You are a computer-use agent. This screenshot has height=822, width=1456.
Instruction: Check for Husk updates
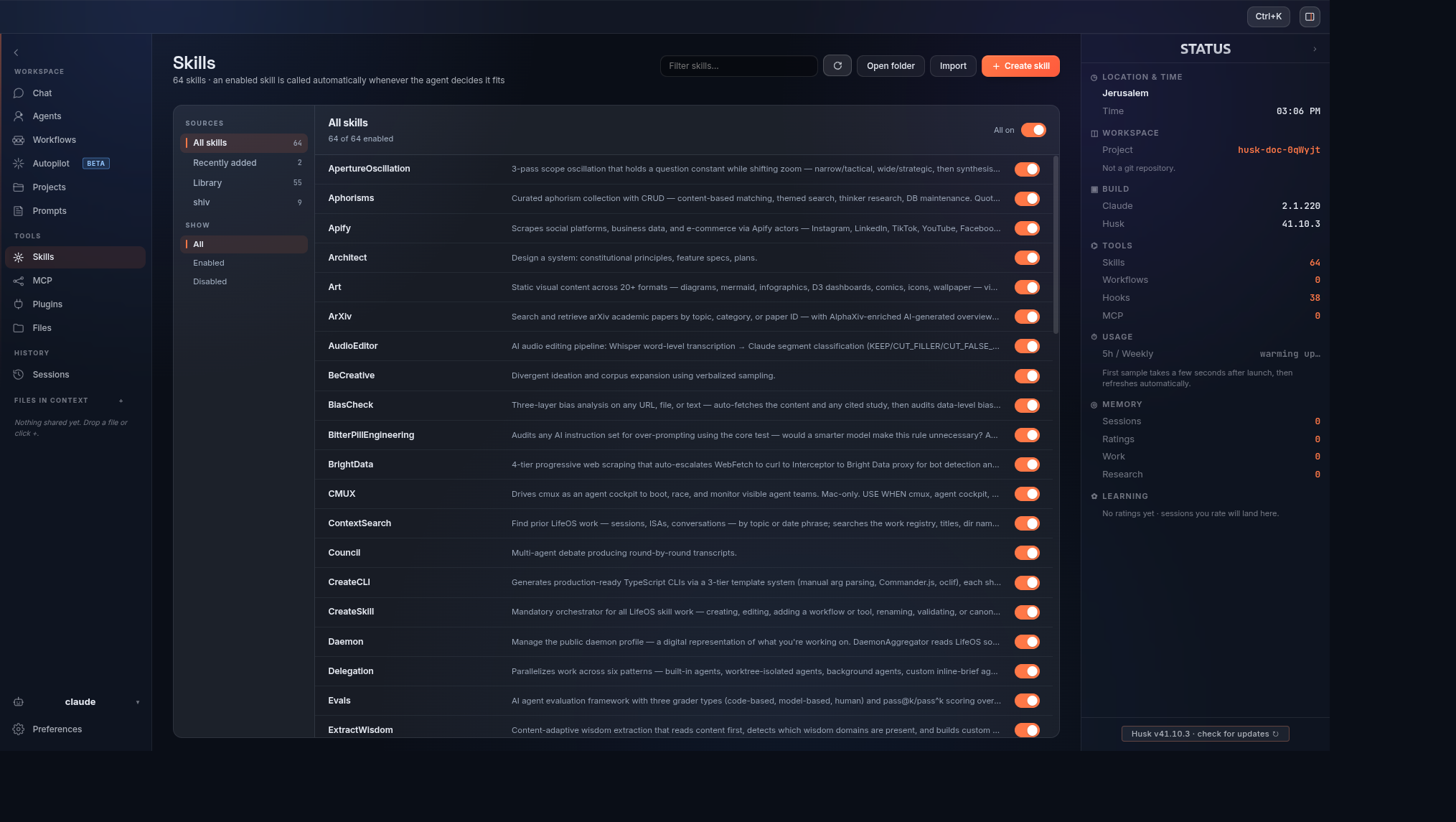point(1205,734)
